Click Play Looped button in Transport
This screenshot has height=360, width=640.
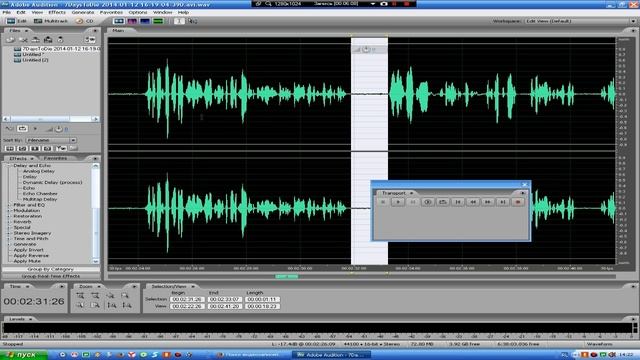pyautogui.click(x=443, y=202)
